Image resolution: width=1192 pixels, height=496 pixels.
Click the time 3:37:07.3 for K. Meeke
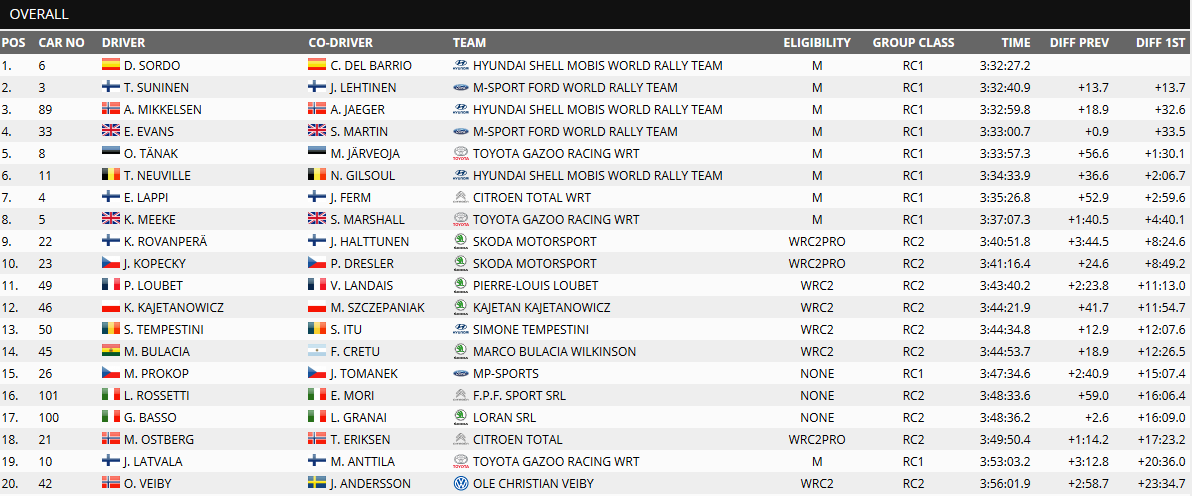(x=1006, y=220)
